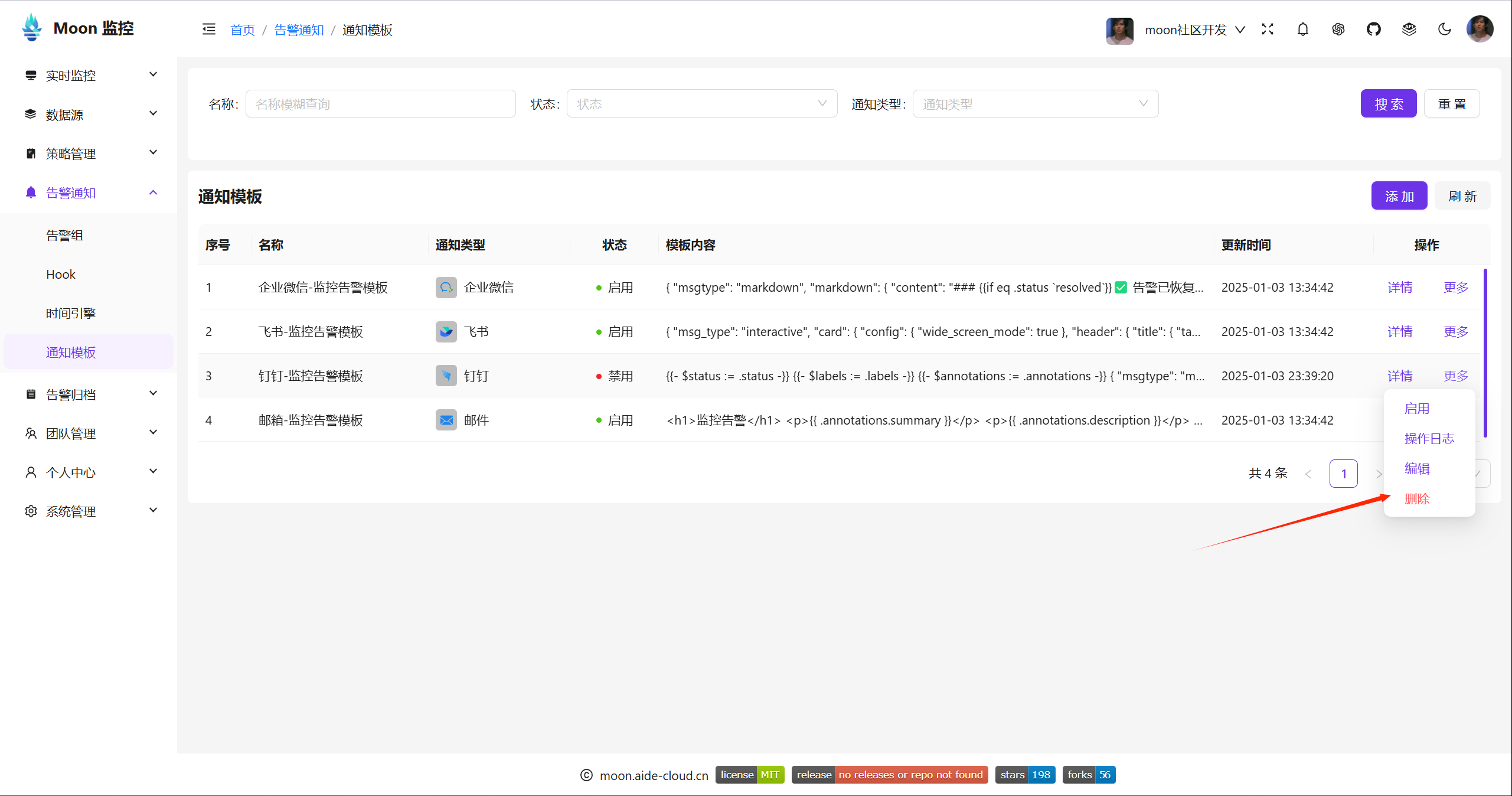Click the 企业微信 notification type icon
This screenshot has height=796, width=1512.
tap(445, 287)
